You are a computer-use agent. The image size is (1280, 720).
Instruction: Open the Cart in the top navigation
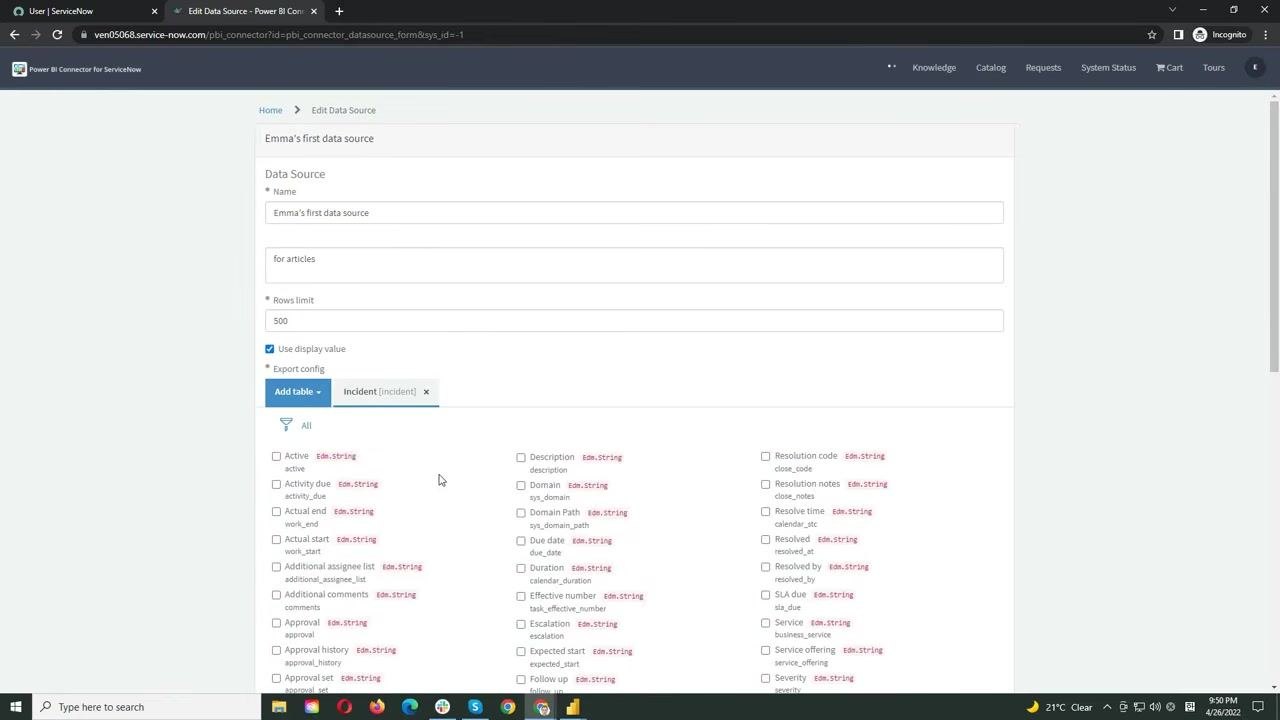pos(1169,68)
